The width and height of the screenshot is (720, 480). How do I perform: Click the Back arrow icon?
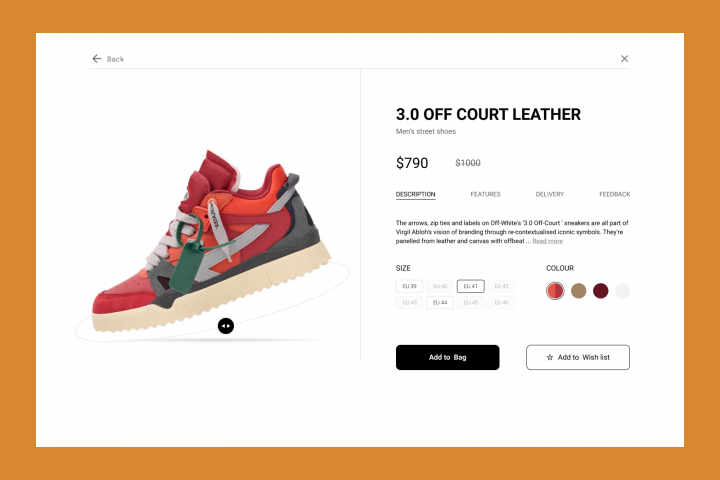tap(96, 59)
